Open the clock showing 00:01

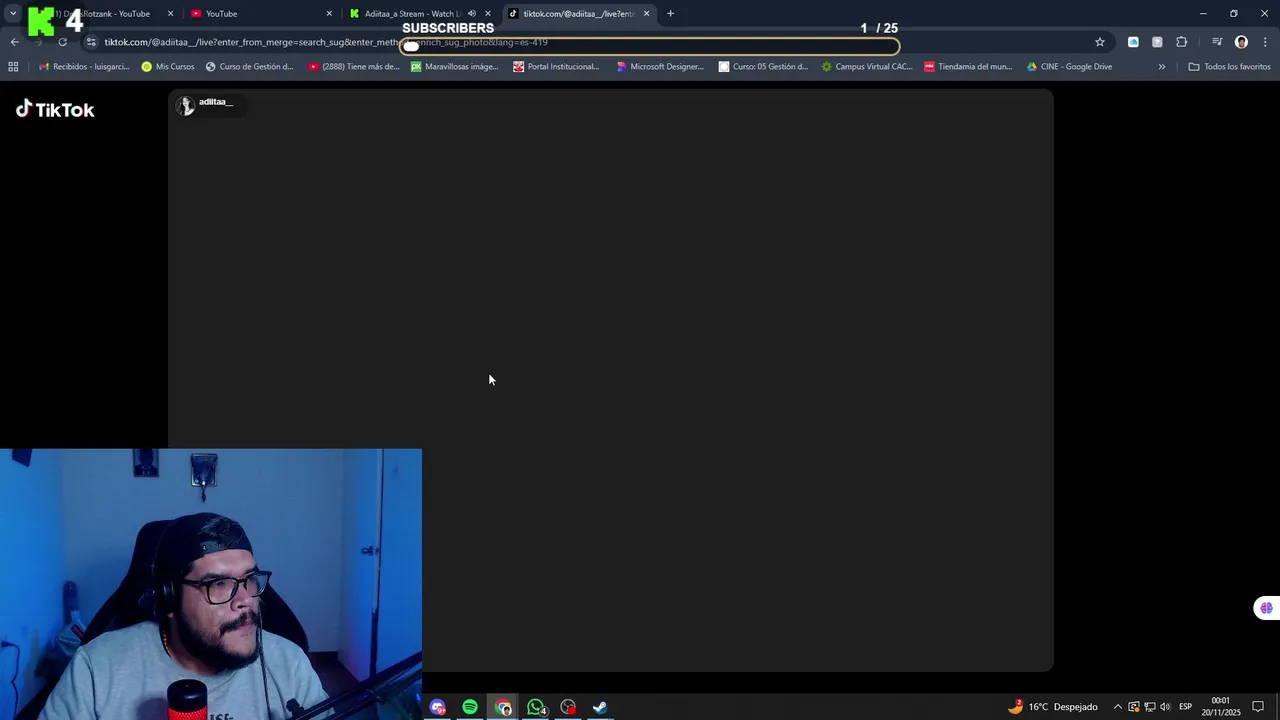1221,707
